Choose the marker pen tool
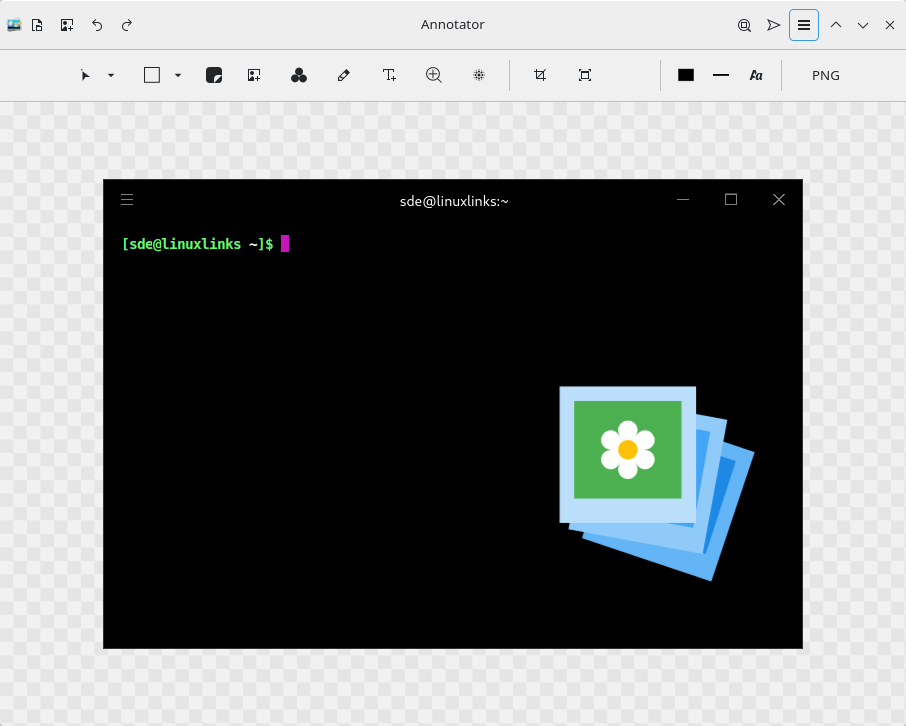This screenshot has width=906, height=726. (x=343, y=75)
